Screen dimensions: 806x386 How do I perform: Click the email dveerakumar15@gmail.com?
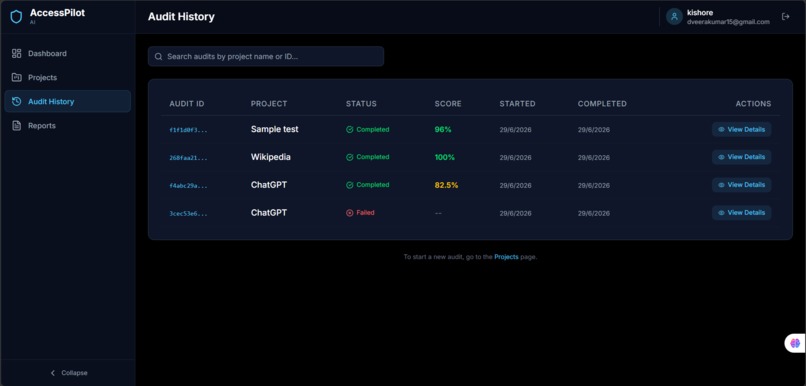click(x=728, y=22)
